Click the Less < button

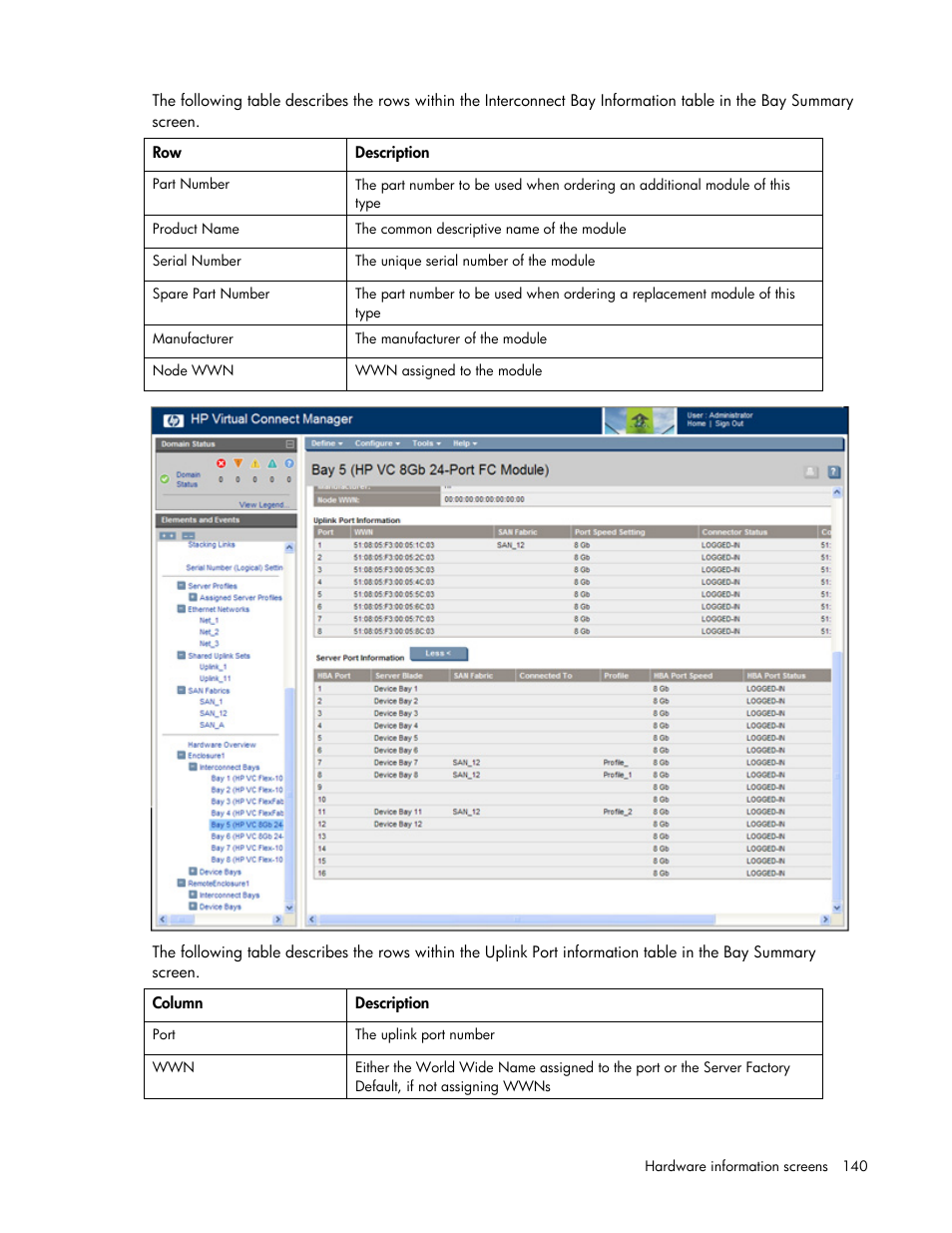(x=438, y=654)
